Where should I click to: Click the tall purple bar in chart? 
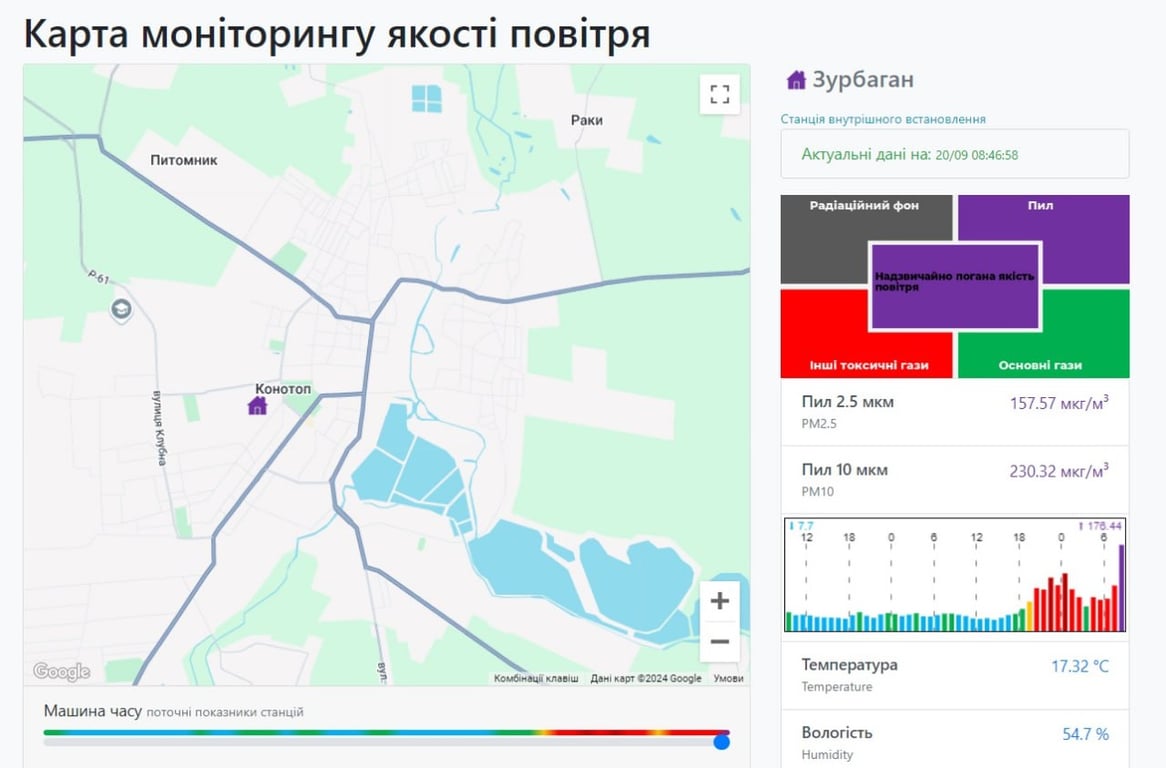(x=1121, y=590)
